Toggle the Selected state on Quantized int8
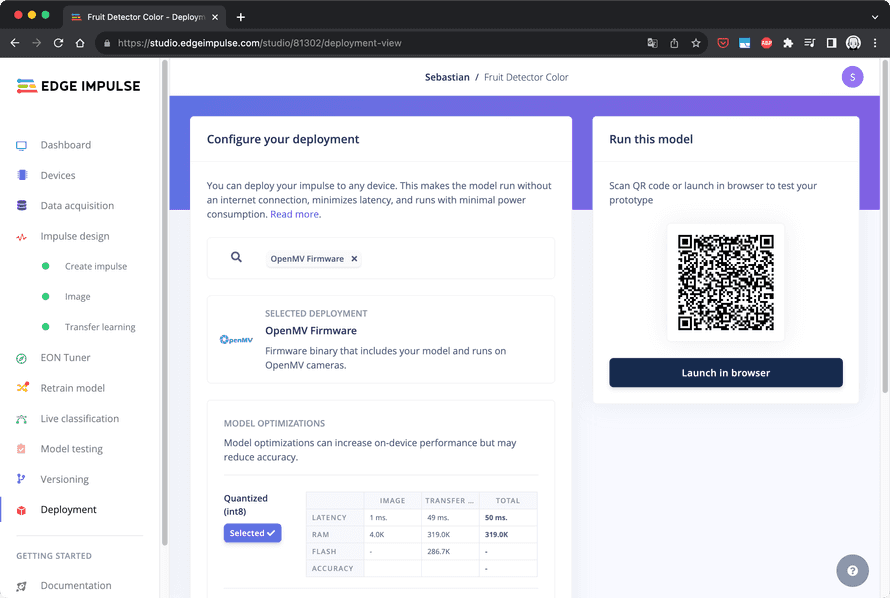The height and width of the screenshot is (598, 890). 252,533
